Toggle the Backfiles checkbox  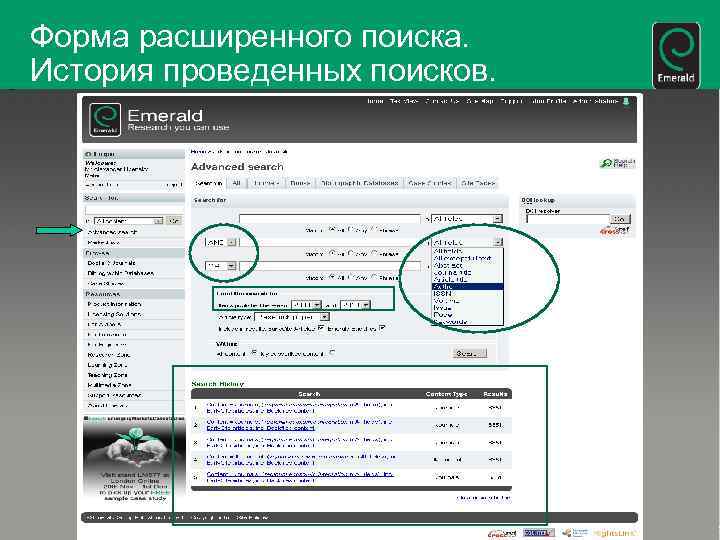point(382,328)
